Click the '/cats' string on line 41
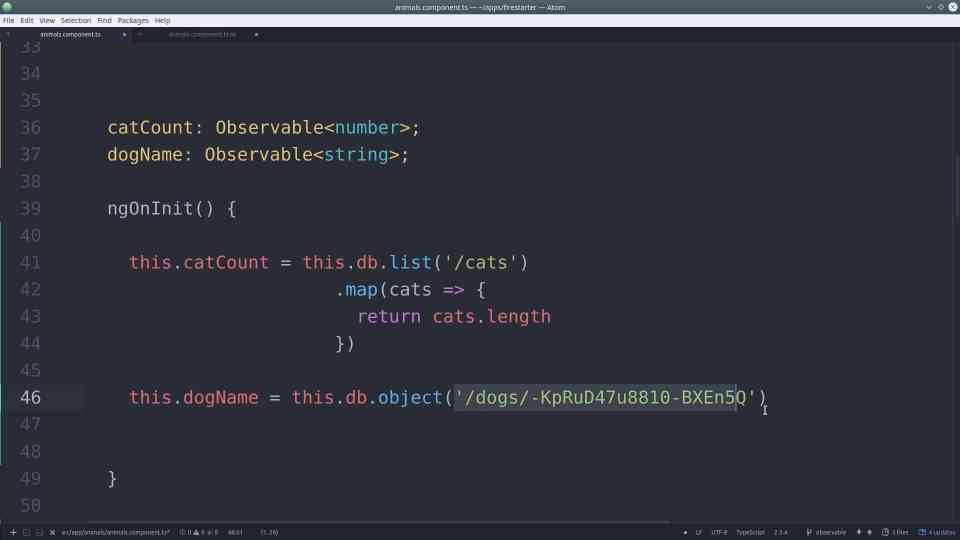 (481, 262)
